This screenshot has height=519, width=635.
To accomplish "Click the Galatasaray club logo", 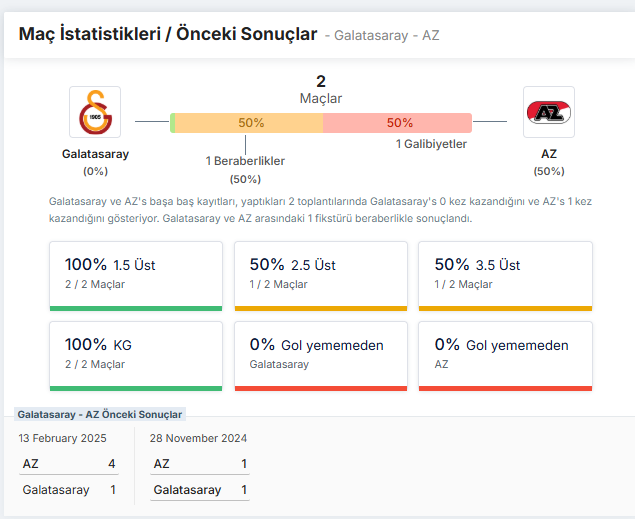I will pyautogui.click(x=95, y=112).
